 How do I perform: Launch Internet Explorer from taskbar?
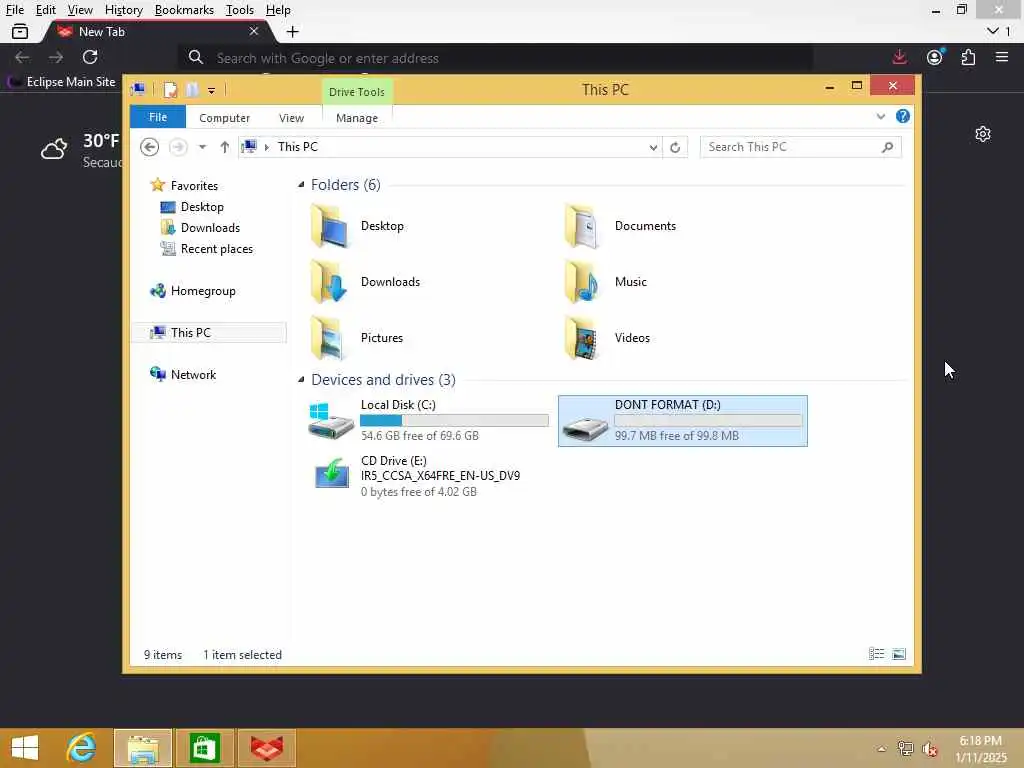click(x=82, y=748)
